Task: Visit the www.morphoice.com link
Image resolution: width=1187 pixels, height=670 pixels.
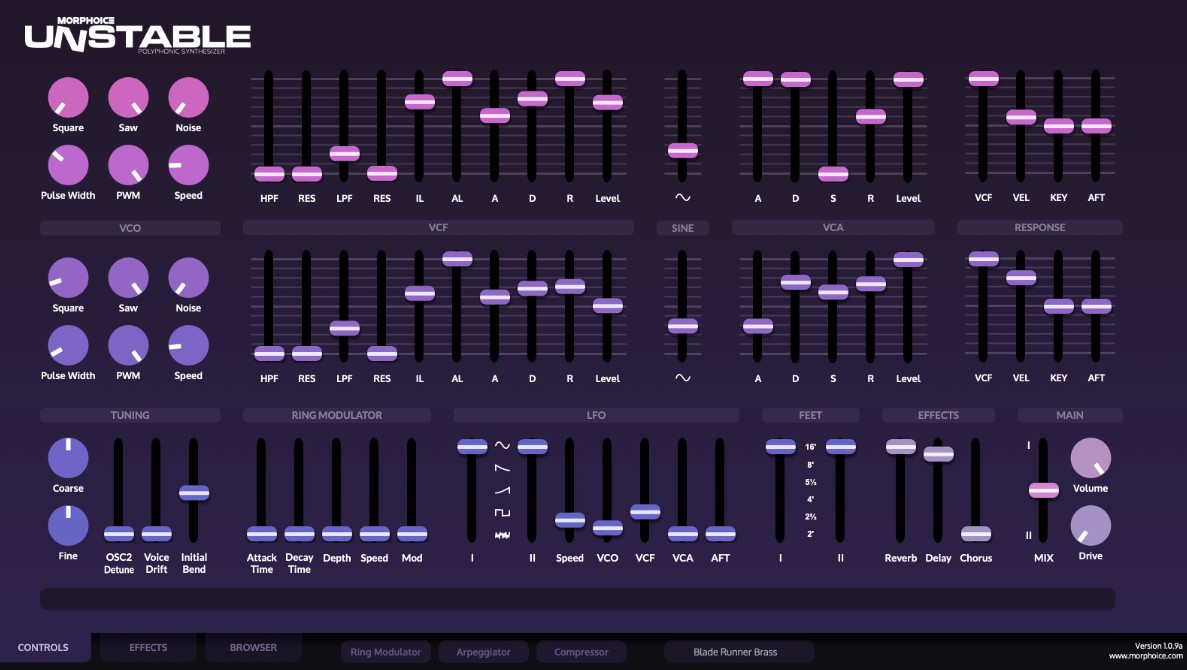Action: pos(1145,656)
